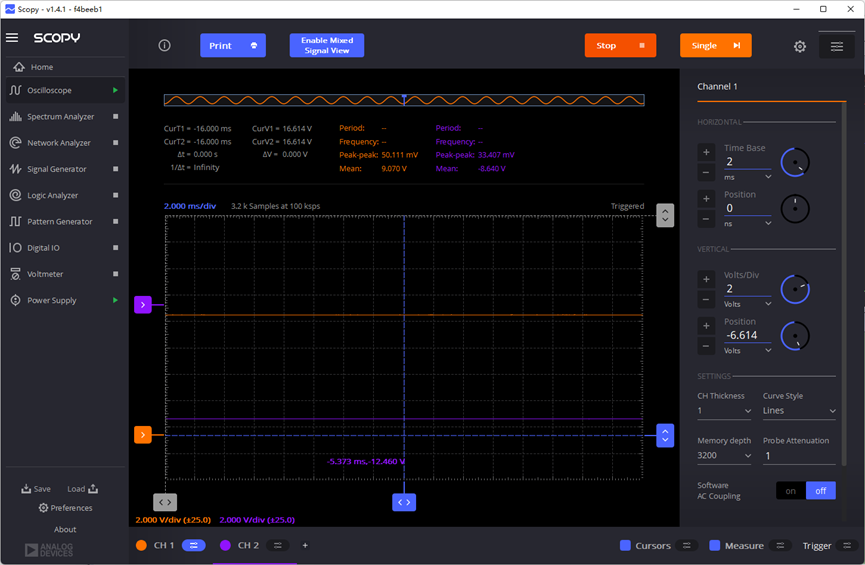Click the Time Base knob
This screenshot has height=565, width=865.
(795, 162)
